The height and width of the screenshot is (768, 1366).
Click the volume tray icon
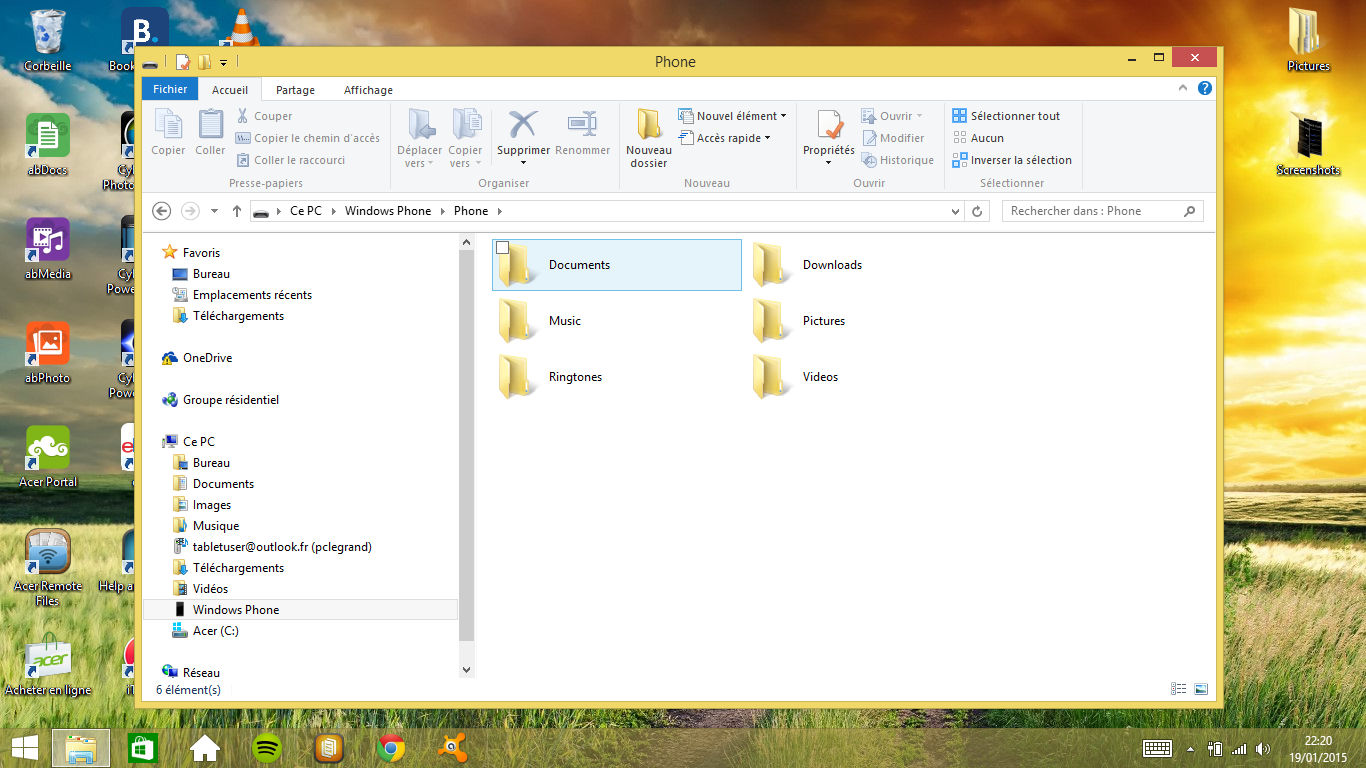click(1262, 748)
